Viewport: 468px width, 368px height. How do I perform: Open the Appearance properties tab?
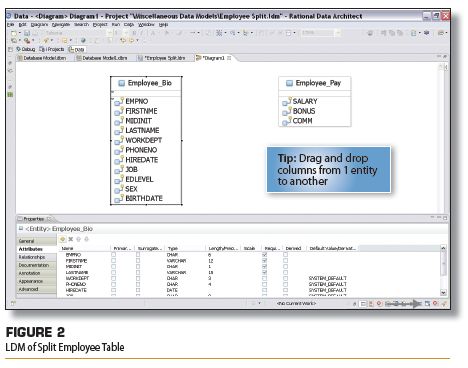click(x=37, y=281)
